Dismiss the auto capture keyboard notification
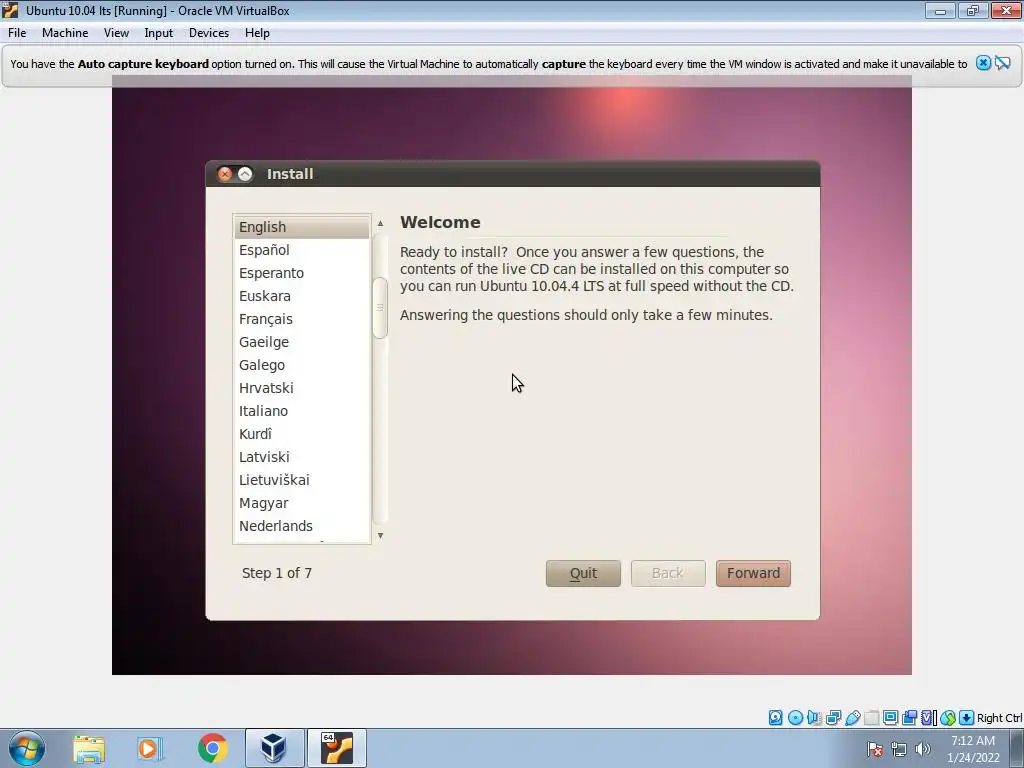The image size is (1024, 768). 983,63
